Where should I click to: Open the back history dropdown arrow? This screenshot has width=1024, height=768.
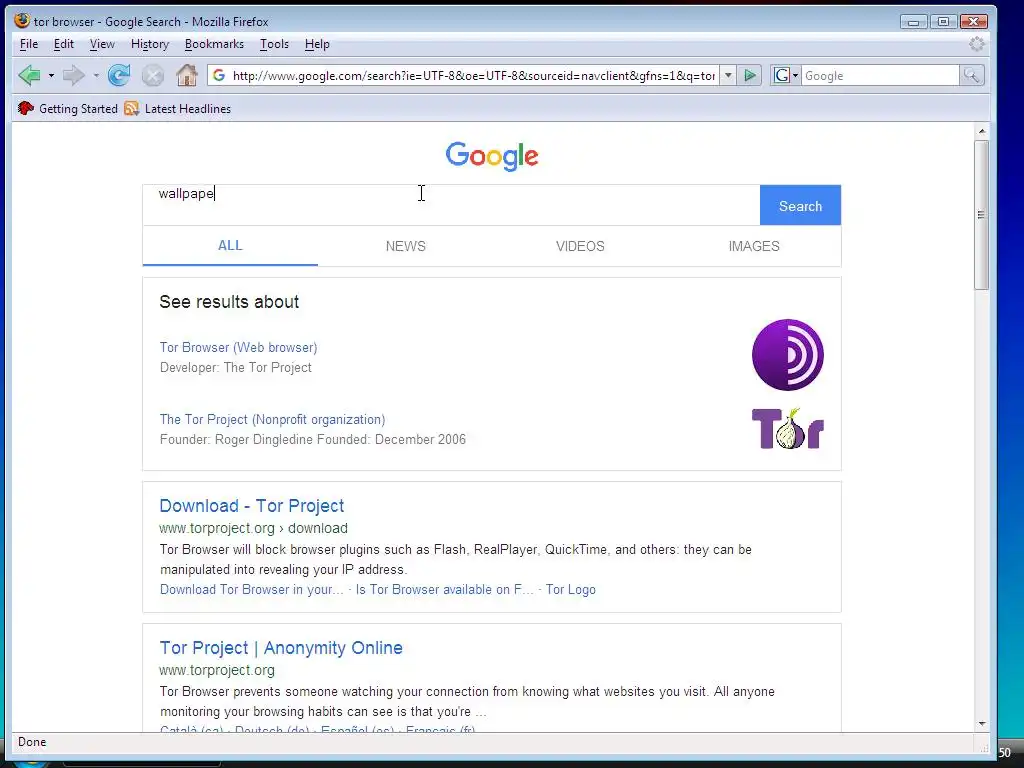tap(51, 76)
